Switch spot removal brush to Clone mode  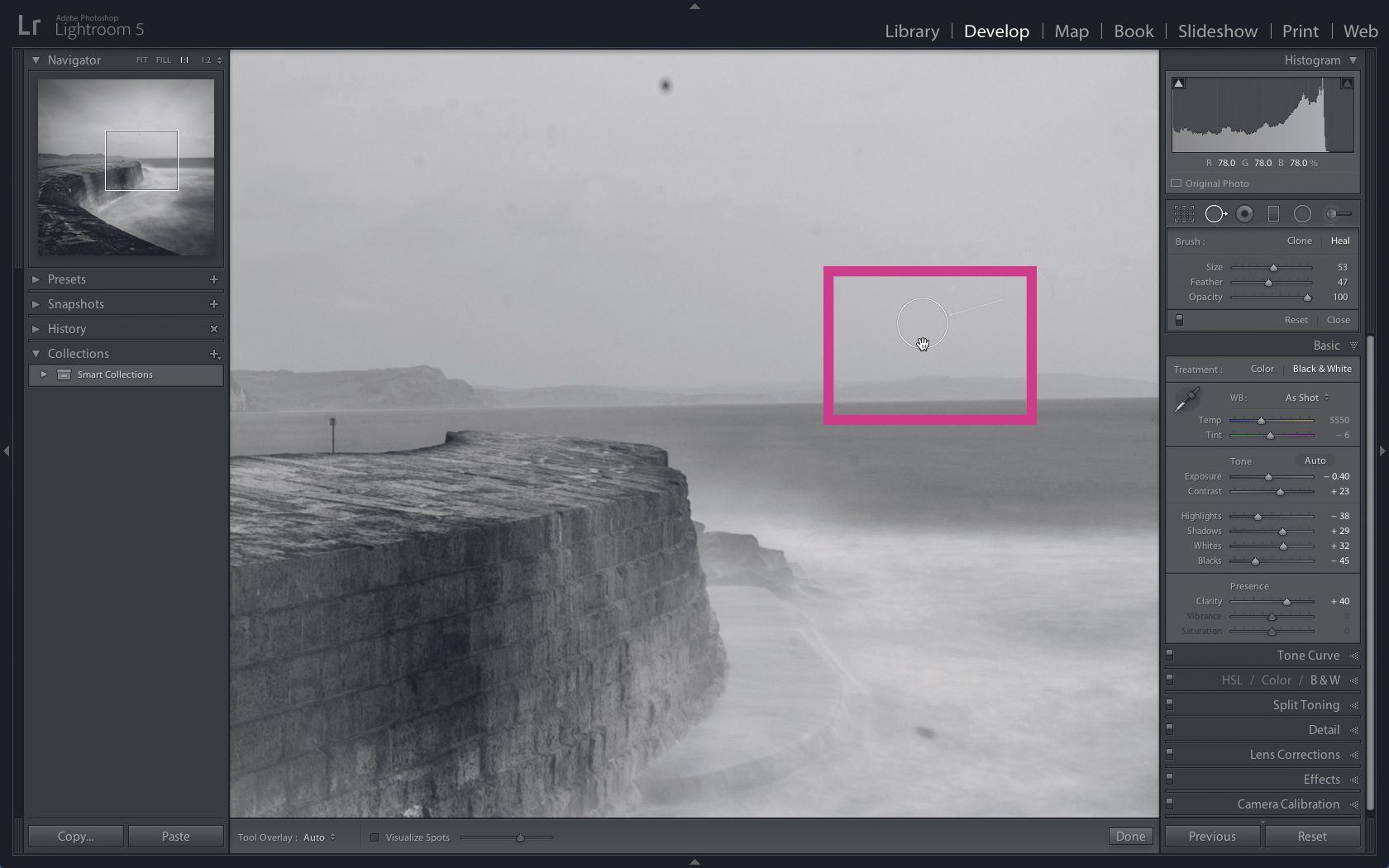click(x=1299, y=241)
